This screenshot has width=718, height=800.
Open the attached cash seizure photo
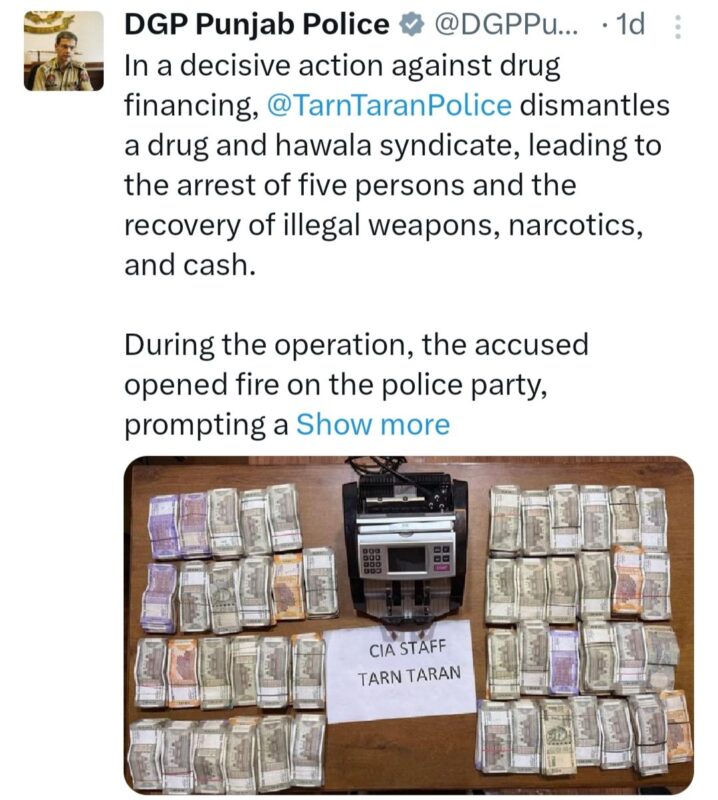click(409, 625)
